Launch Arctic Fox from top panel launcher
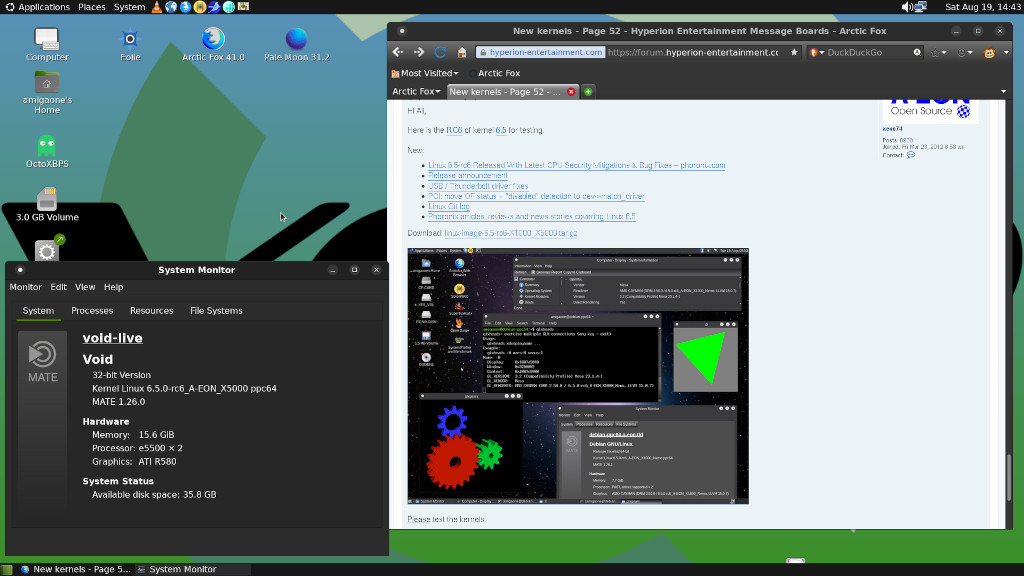The image size is (1024, 576). coord(185,7)
